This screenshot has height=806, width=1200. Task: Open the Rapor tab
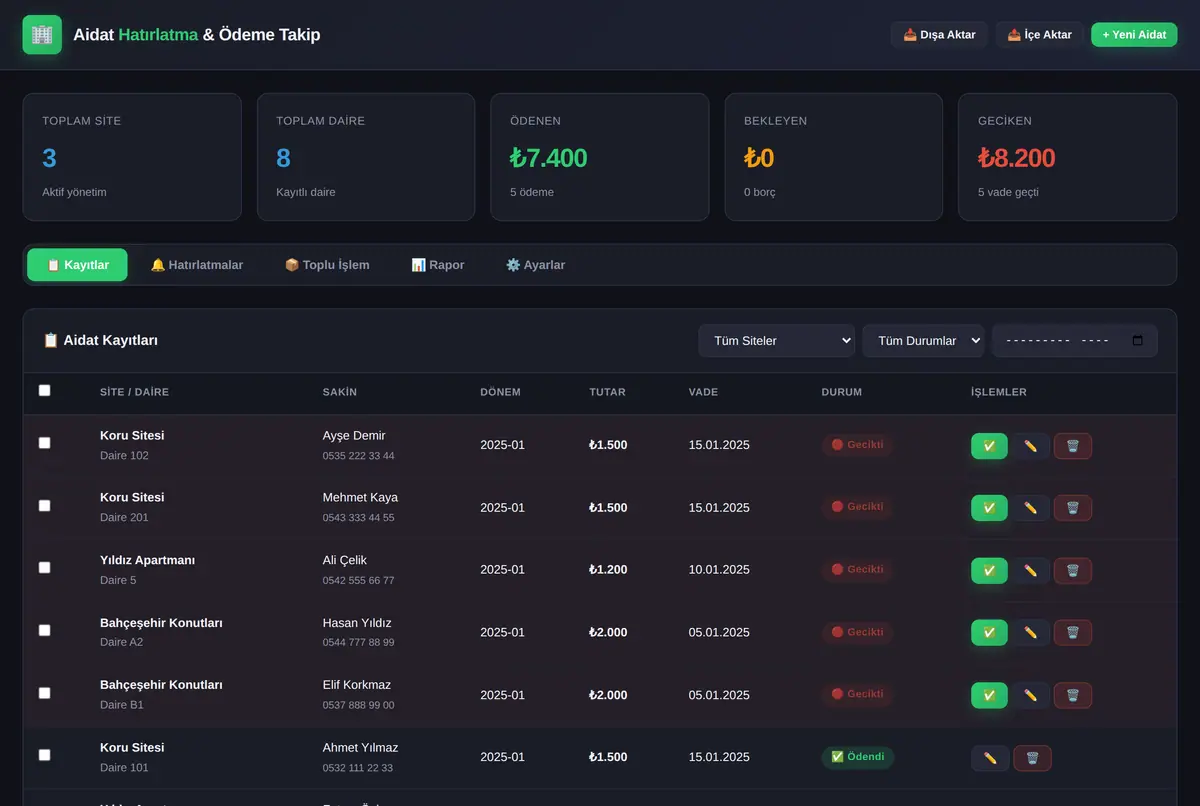tap(438, 265)
